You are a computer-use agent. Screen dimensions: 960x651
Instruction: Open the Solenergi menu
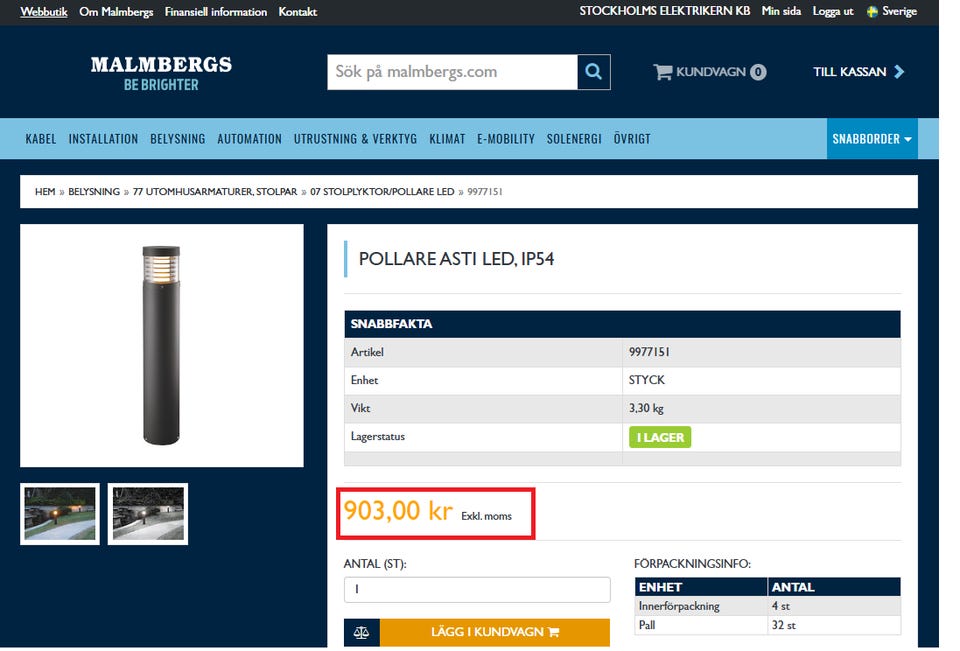coord(574,139)
